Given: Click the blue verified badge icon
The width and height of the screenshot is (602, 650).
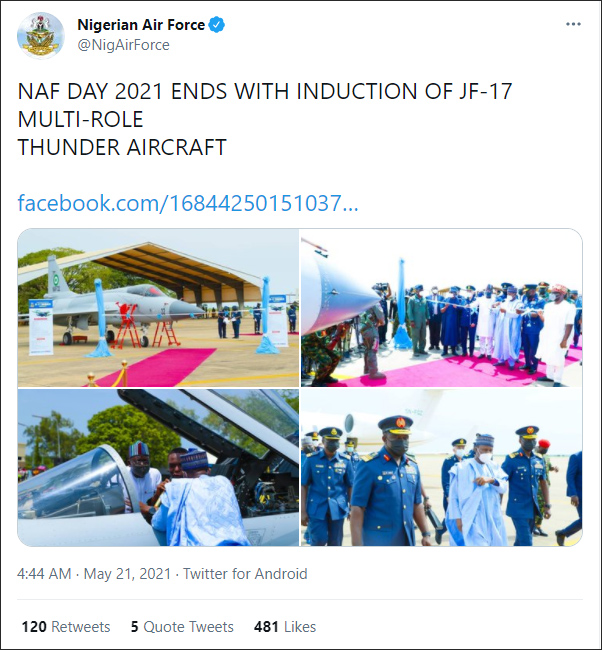Looking at the screenshot, I should pos(217,24).
